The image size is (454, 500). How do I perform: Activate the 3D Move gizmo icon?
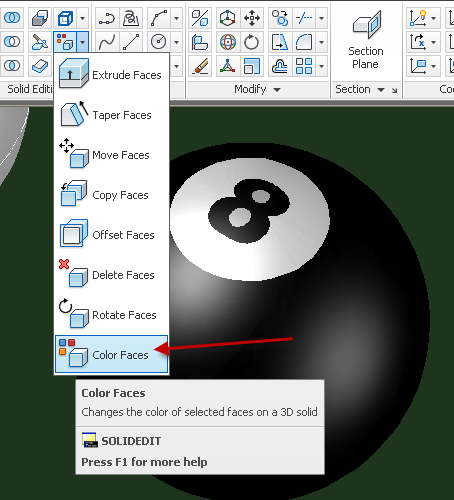pyautogui.click(x=228, y=17)
